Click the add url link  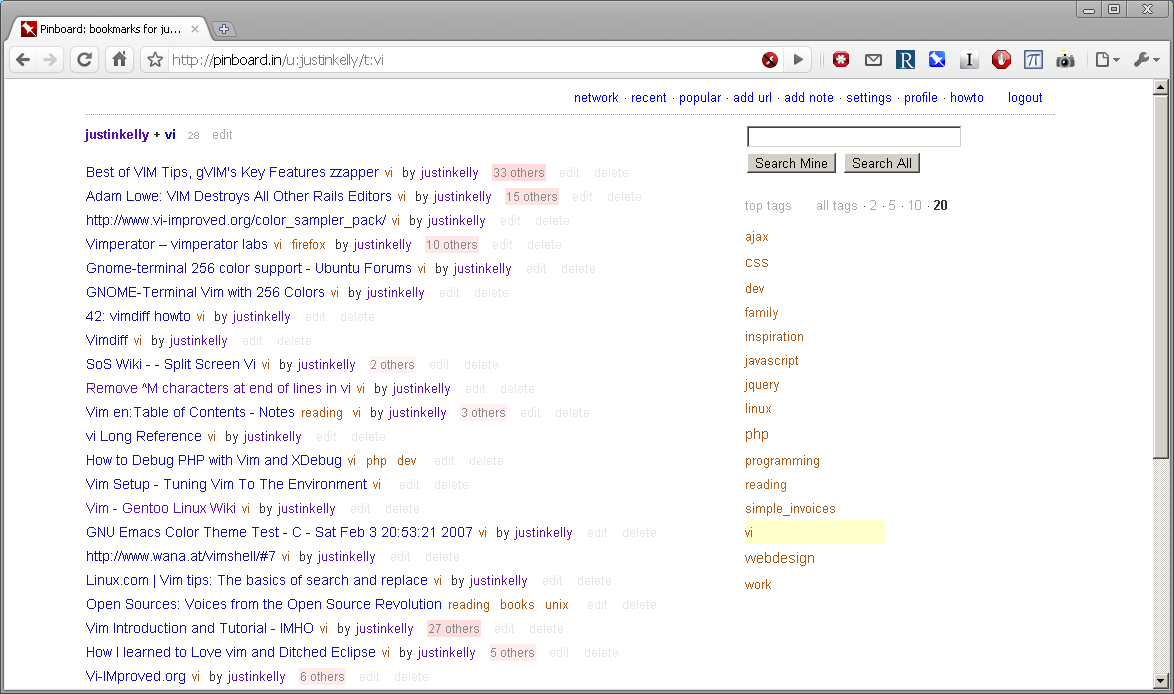[x=752, y=97]
